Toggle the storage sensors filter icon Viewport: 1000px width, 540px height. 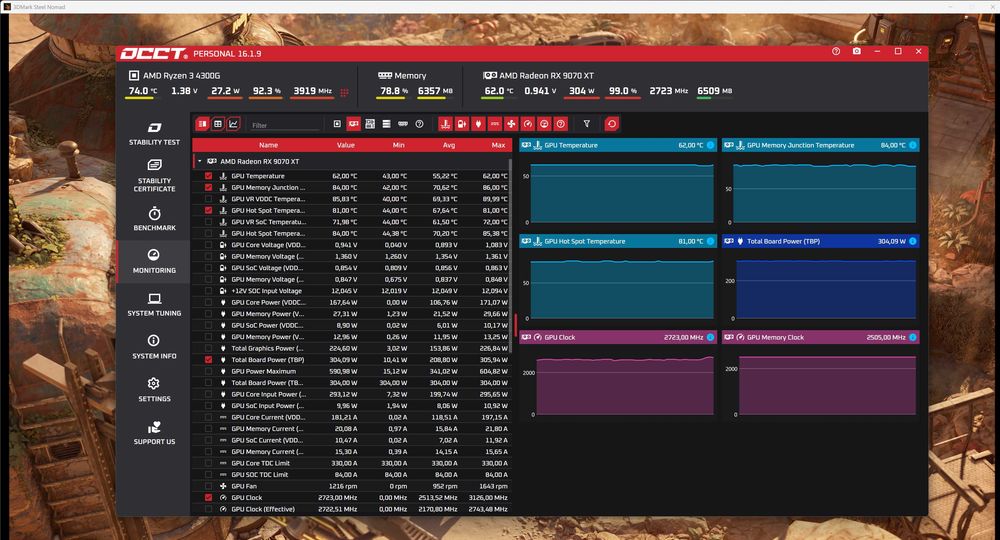pos(386,124)
